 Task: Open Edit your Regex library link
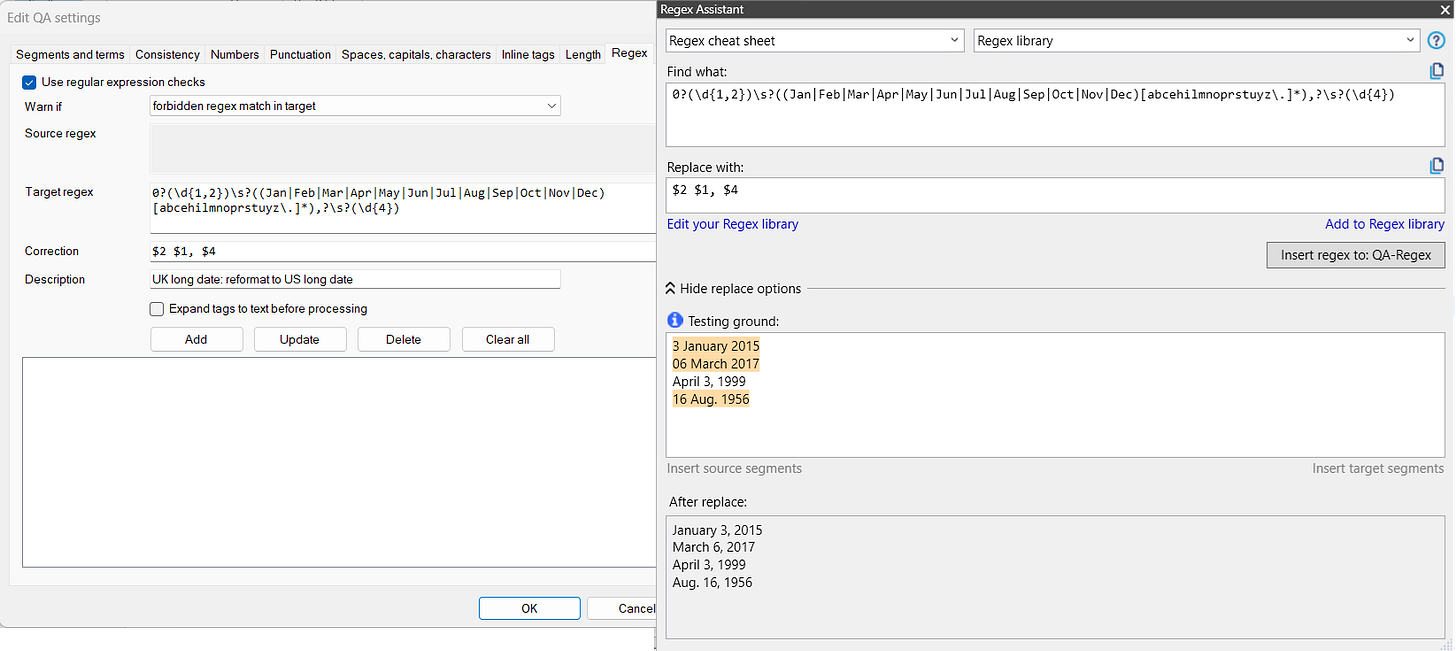[733, 224]
